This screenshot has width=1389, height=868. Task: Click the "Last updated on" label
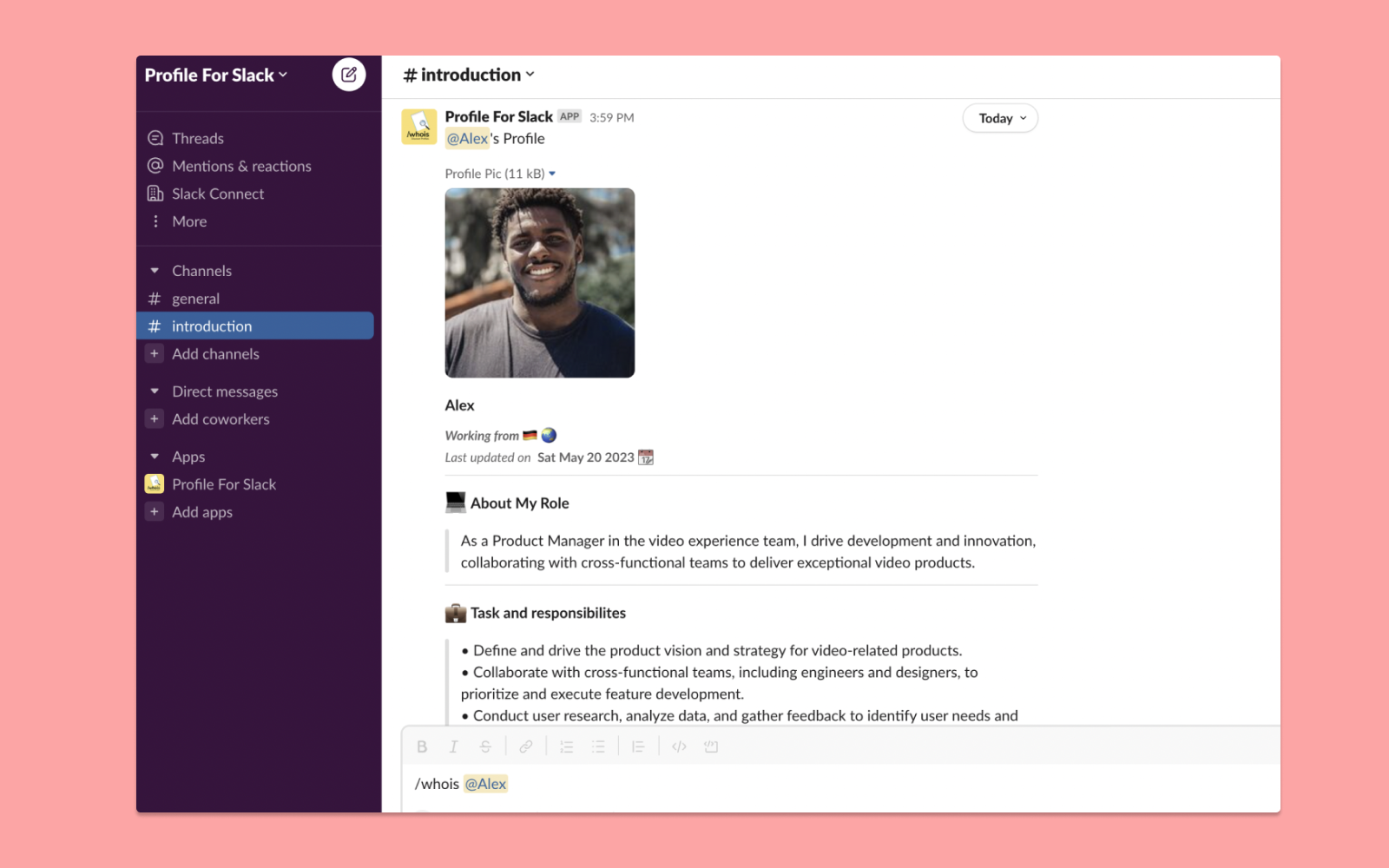[x=488, y=457]
